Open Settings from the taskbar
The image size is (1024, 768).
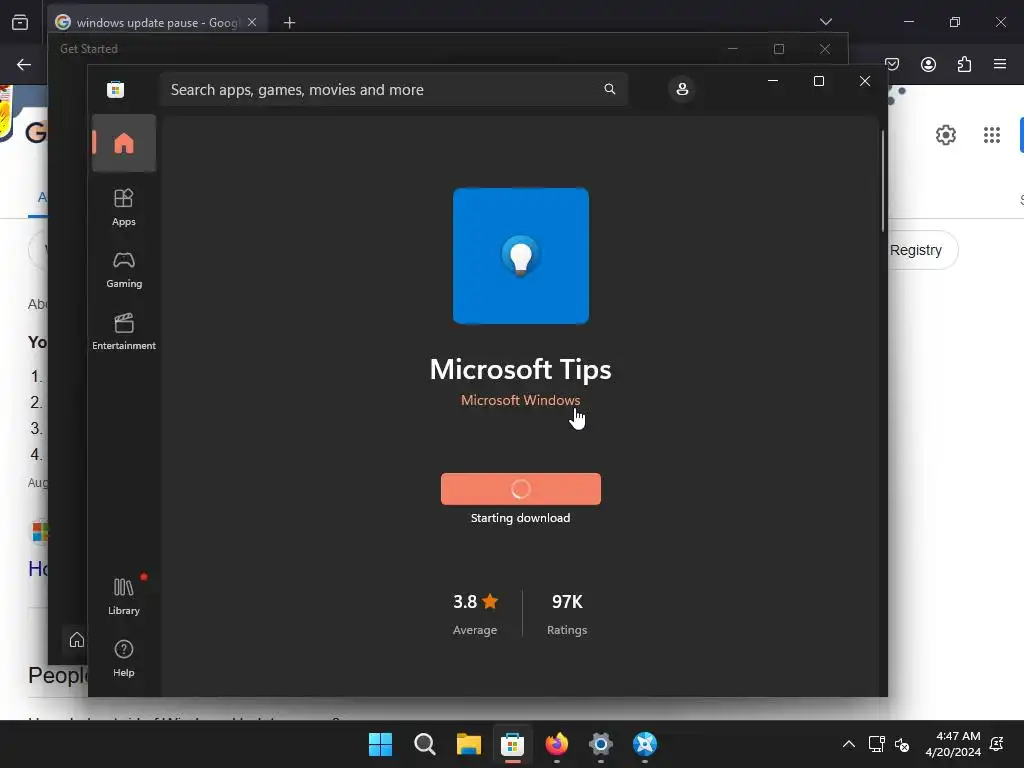coord(600,744)
